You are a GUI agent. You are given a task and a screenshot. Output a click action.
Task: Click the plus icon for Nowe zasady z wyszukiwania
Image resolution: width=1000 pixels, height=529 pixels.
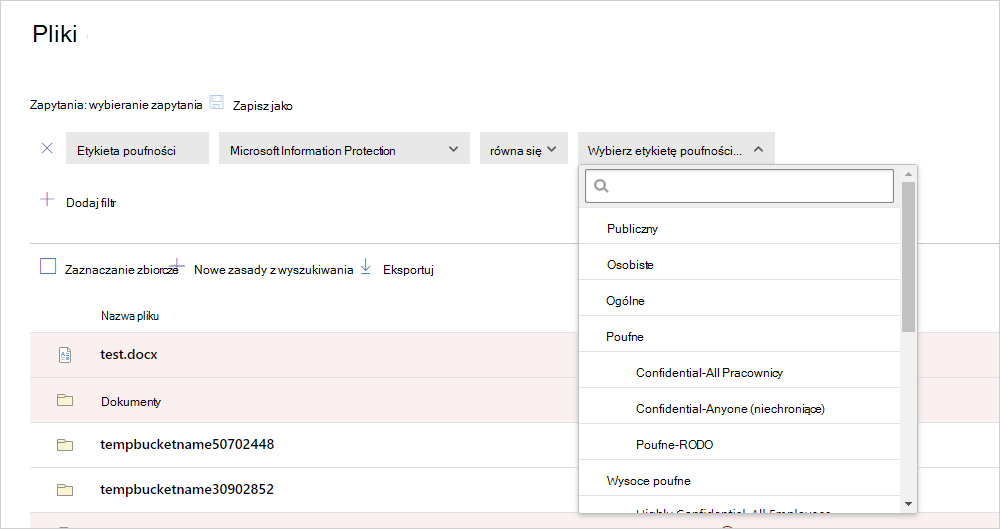[177, 265]
